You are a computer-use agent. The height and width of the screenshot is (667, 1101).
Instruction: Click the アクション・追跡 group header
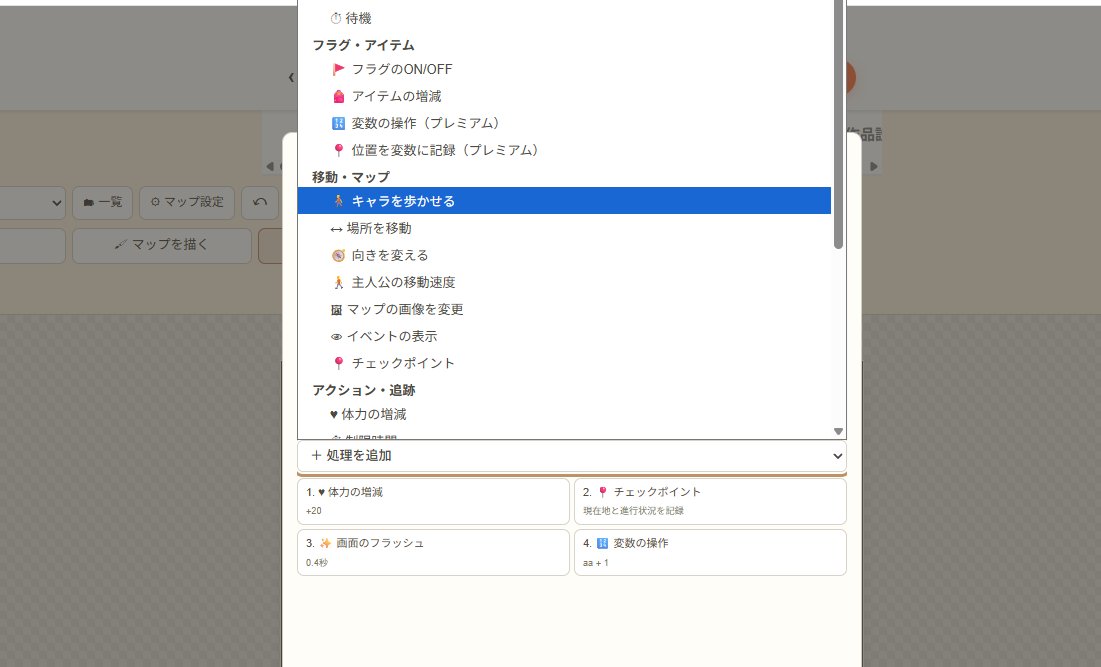364,390
